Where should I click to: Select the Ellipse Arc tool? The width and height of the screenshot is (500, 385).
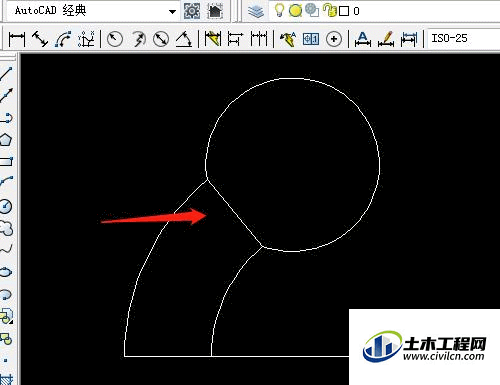6,294
